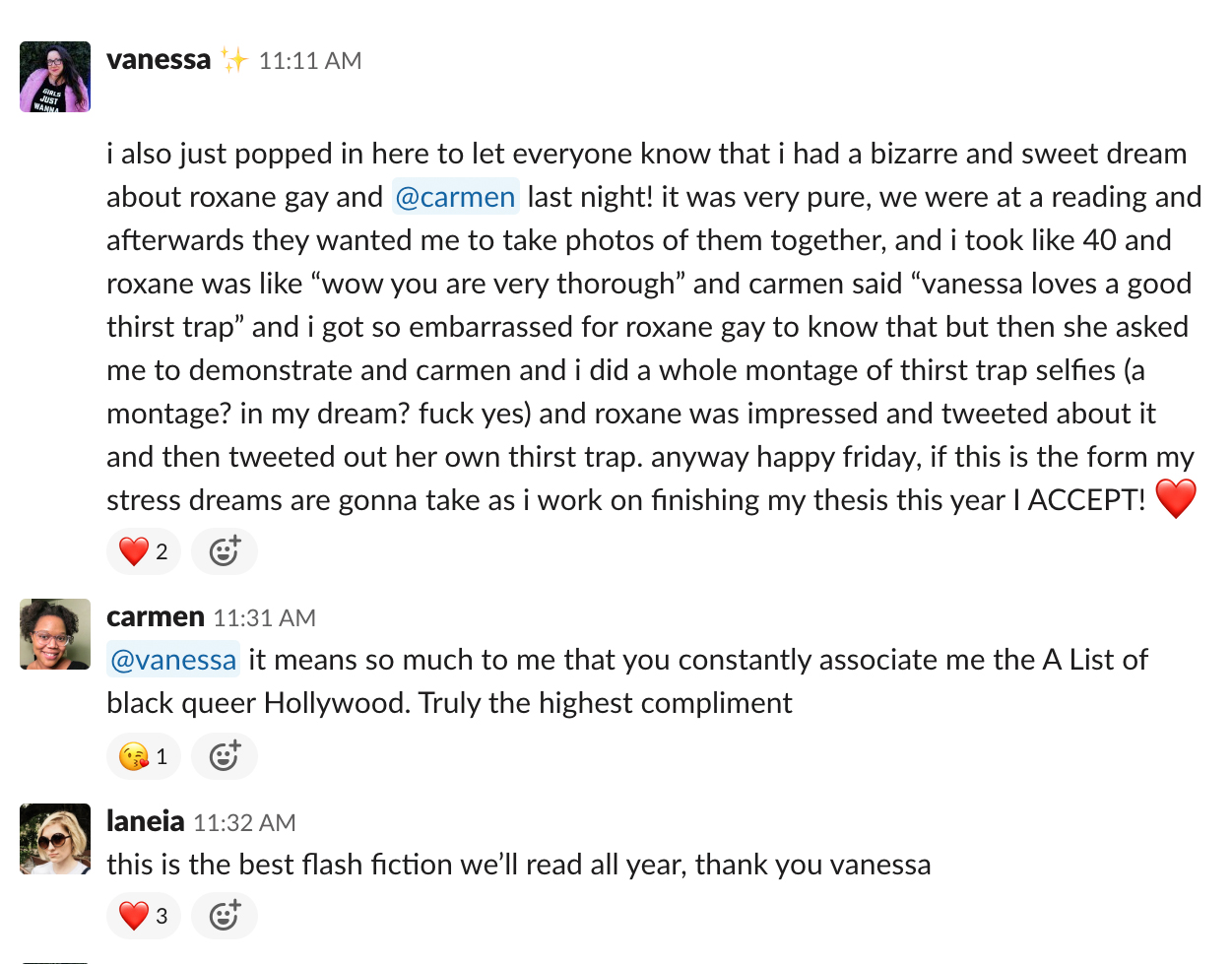Click the 11:31 AM timestamp
Image resolution: width=1232 pixels, height=964 pixels.
pyautogui.click(x=264, y=618)
